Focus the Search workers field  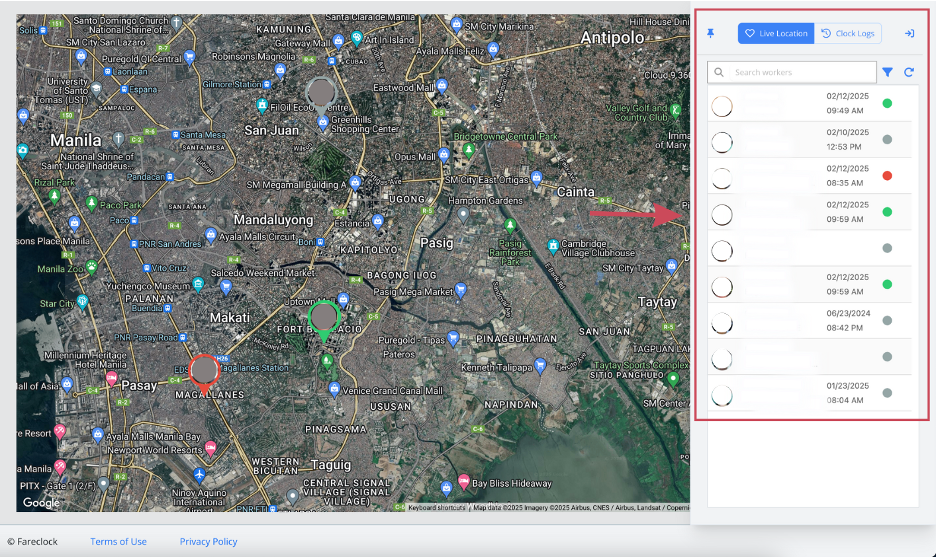click(x=792, y=72)
